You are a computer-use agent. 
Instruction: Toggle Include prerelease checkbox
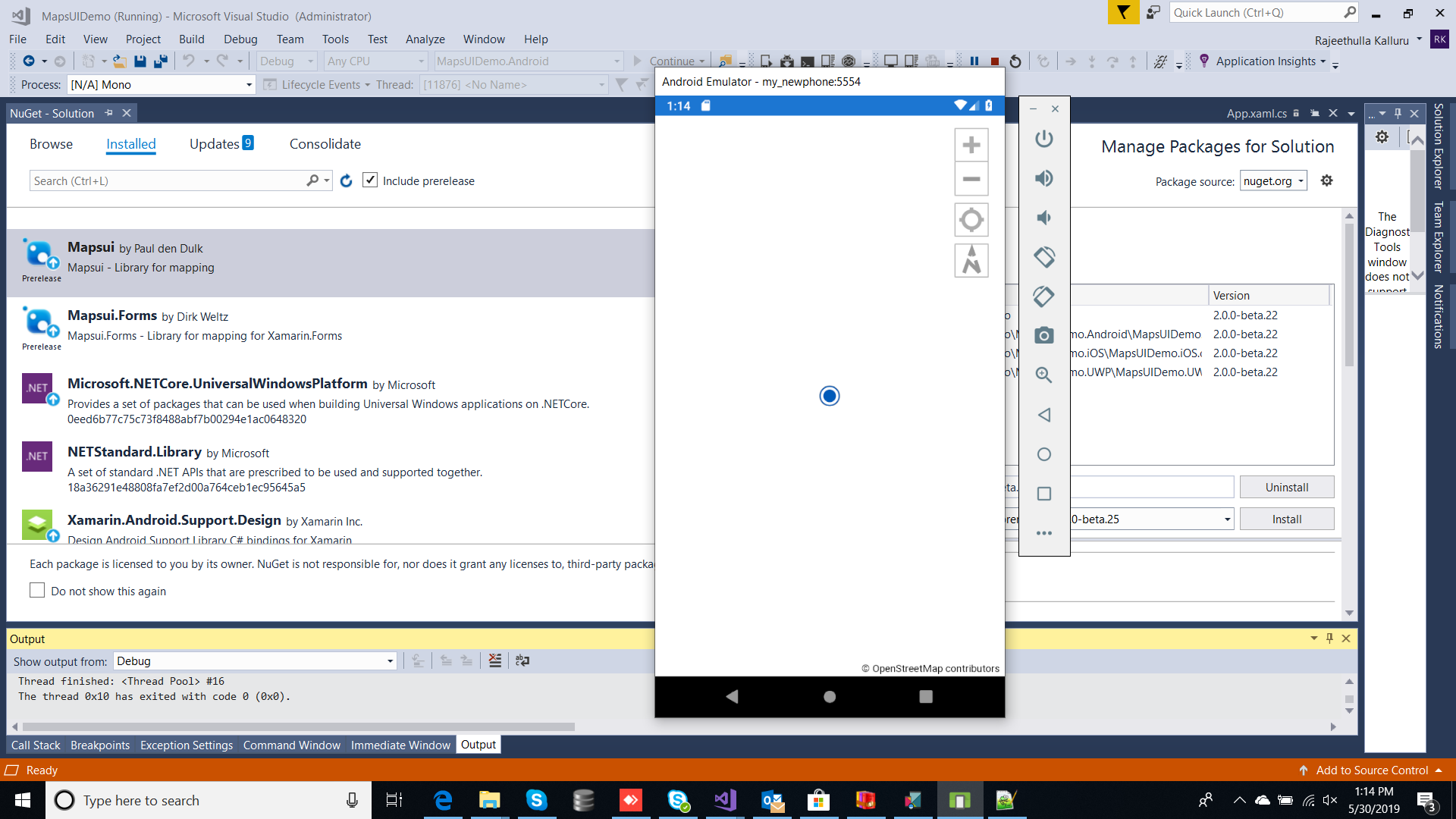pyautogui.click(x=370, y=180)
